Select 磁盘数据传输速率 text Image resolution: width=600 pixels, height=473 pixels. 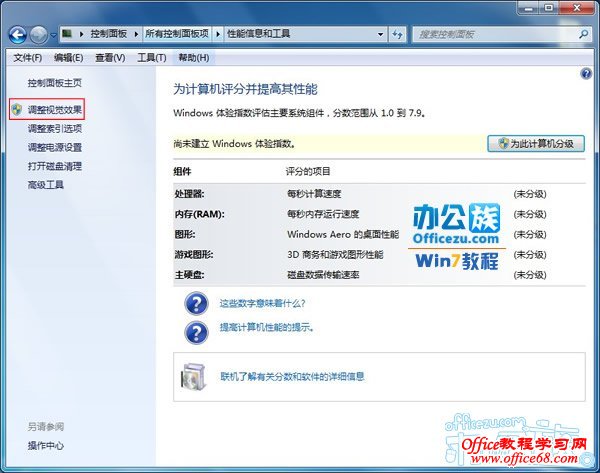tap(323, 275)
